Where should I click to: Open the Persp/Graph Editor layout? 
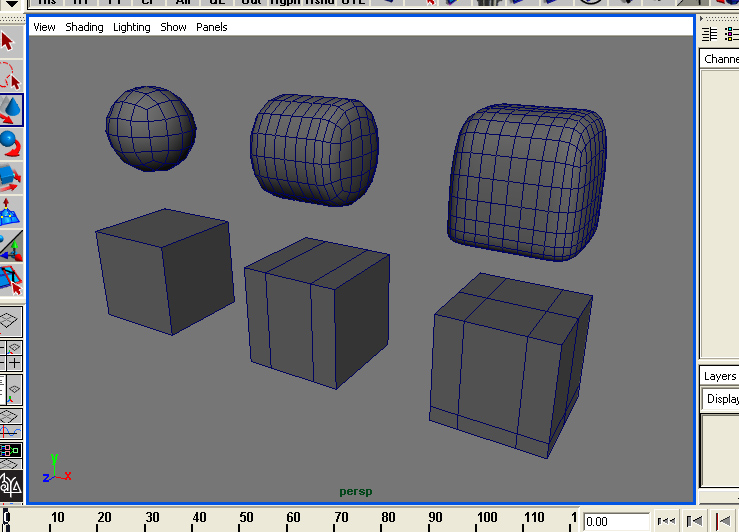10,424
